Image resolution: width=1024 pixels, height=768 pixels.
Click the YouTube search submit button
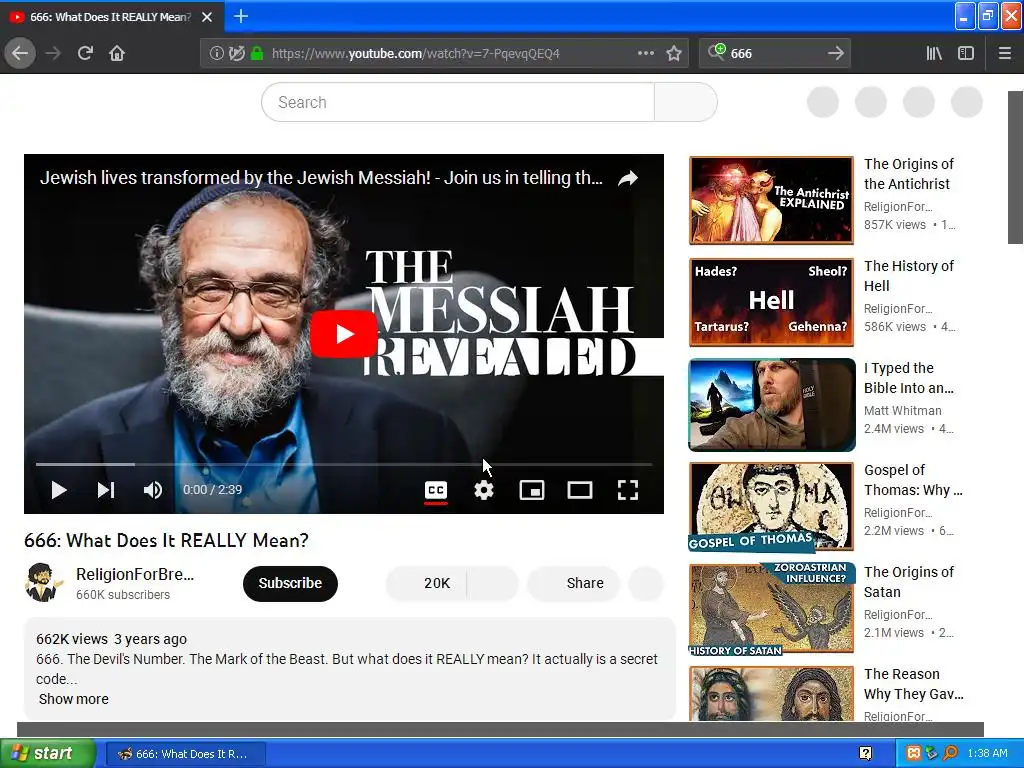(686, 103)
